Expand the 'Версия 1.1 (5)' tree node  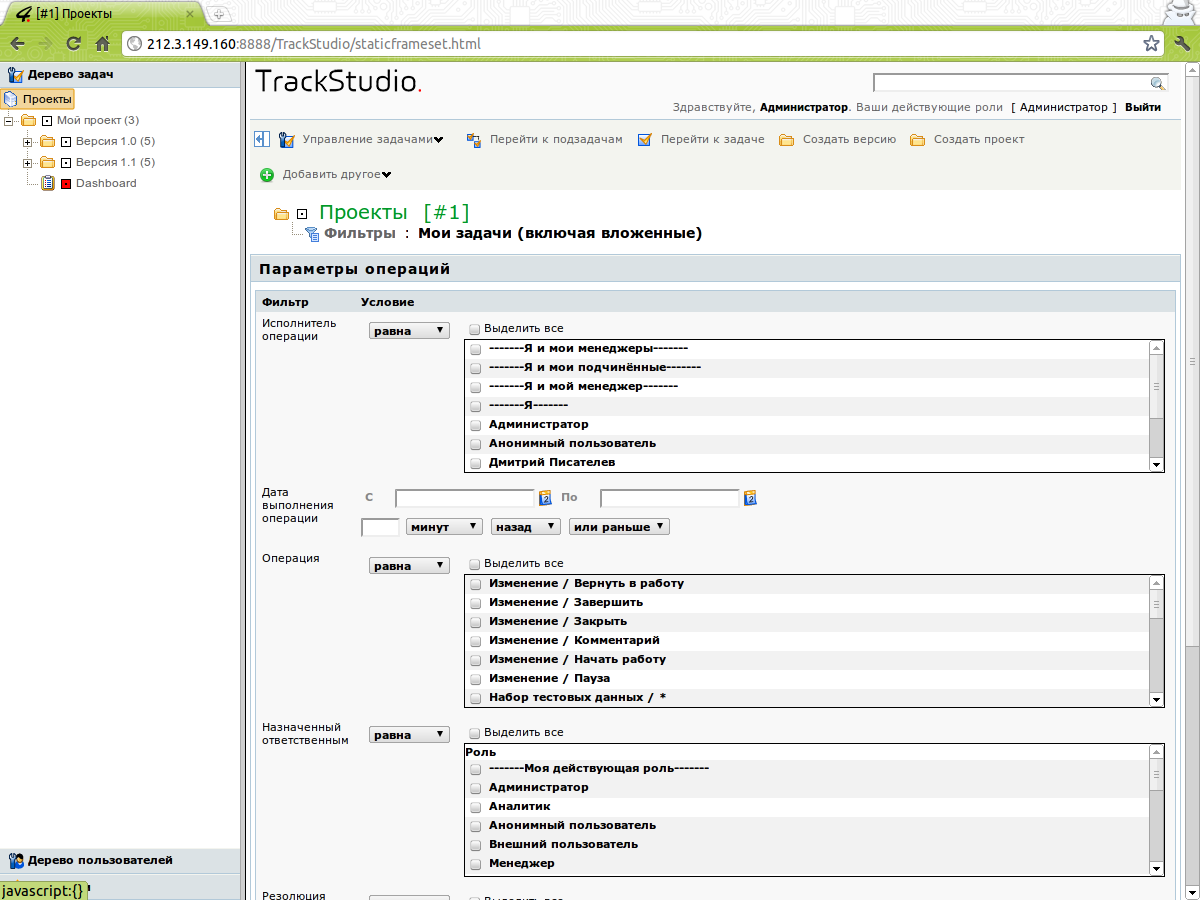28,162
